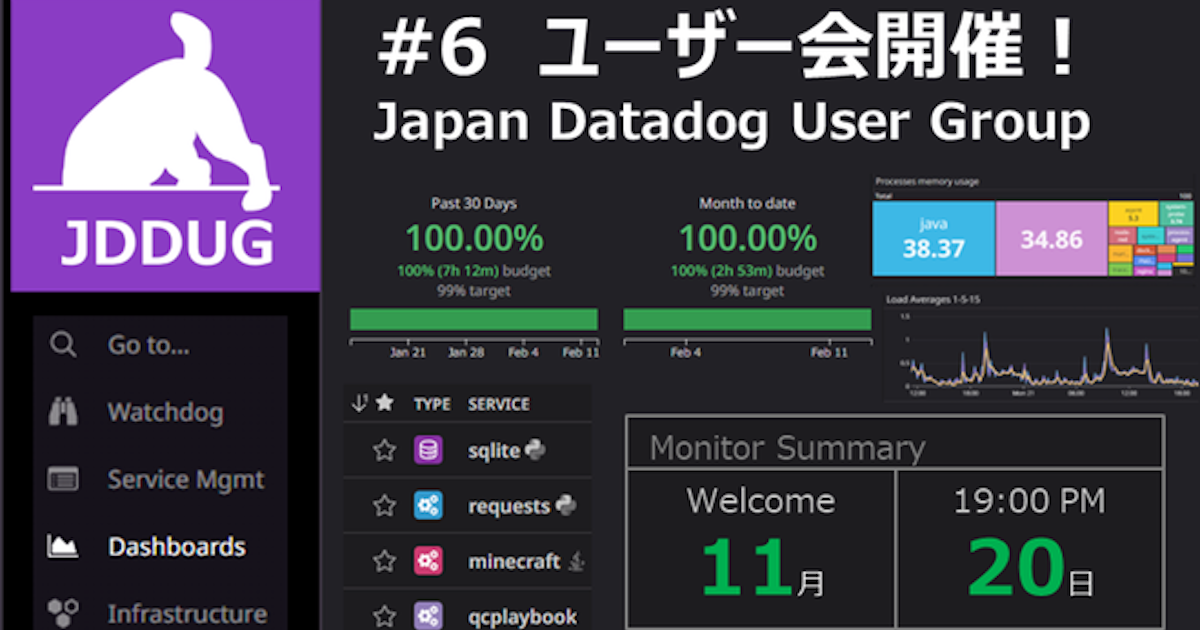Click the pink type icon for minecraft

point(428,560)
